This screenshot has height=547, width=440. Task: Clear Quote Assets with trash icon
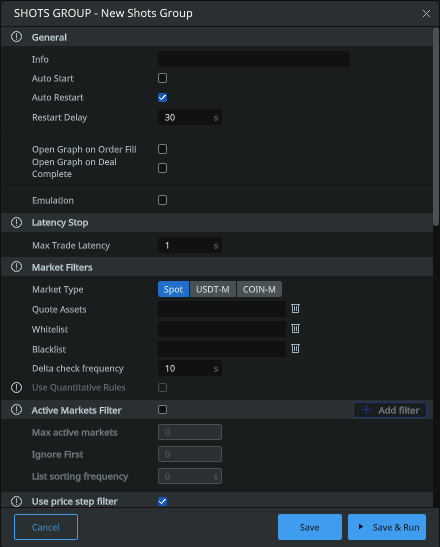(x=296, y=308)
